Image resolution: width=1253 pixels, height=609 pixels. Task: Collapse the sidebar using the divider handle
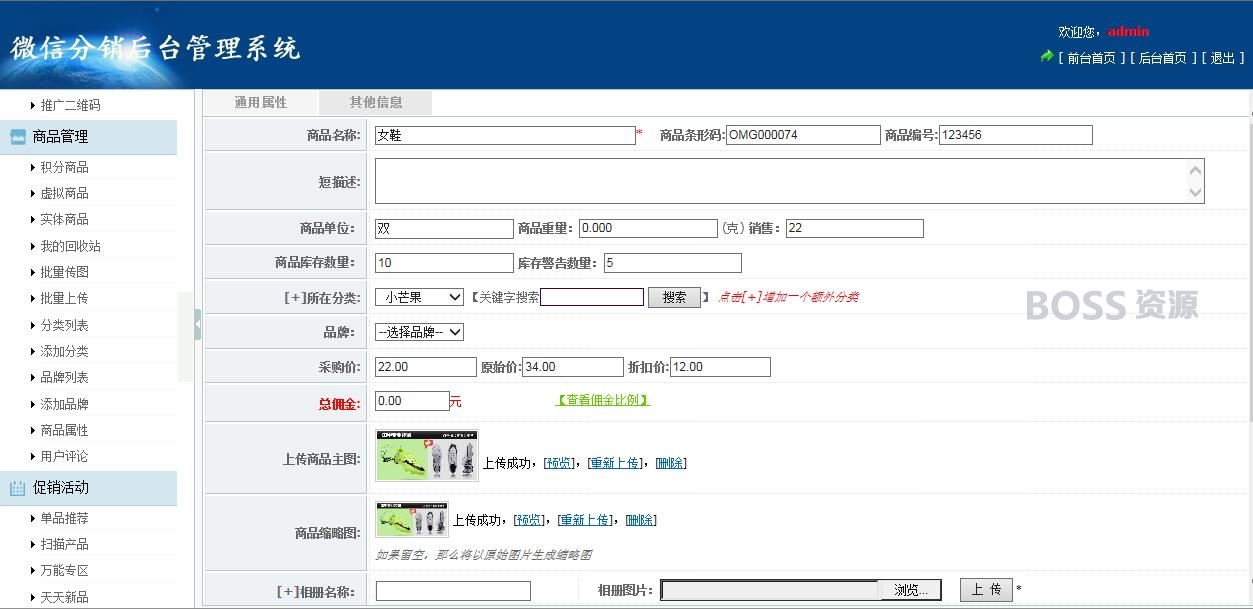point(197,324)
